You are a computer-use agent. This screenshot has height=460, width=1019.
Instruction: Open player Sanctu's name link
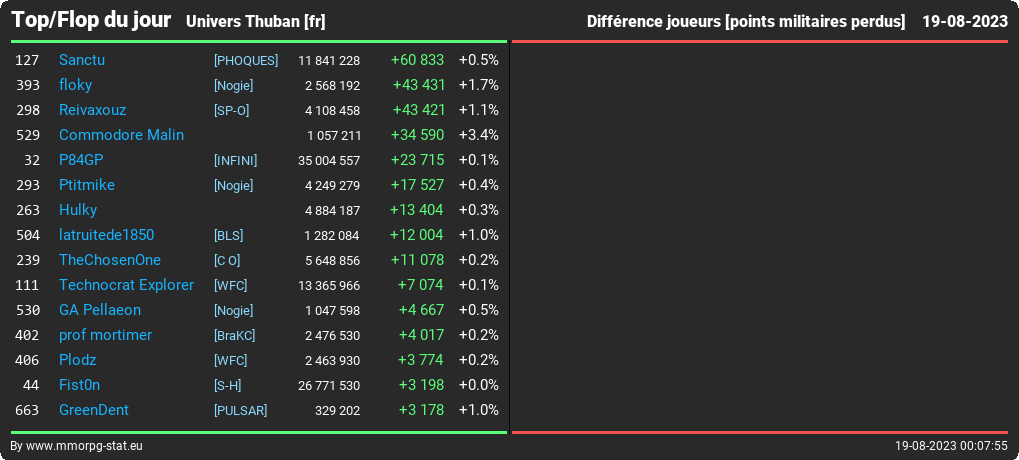(82, 60)
